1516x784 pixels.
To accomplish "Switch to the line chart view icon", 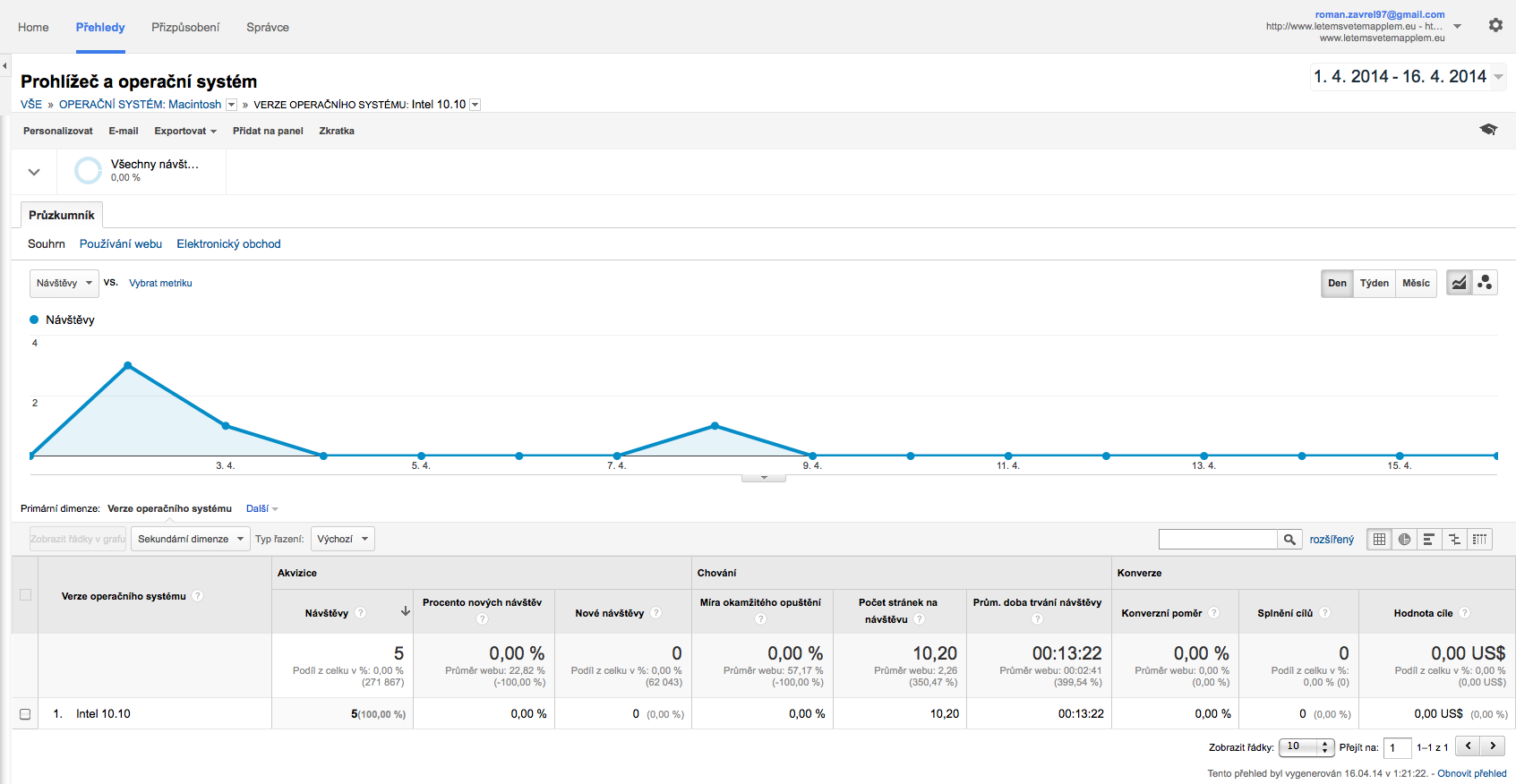I will (x=1460, y=283).
